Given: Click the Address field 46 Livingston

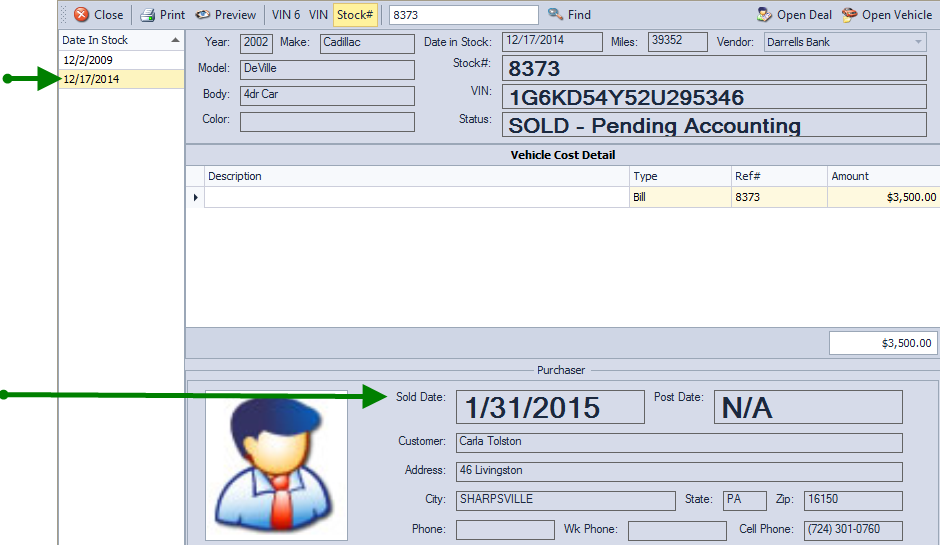Looking at the screenshot, I should [679, 471].
